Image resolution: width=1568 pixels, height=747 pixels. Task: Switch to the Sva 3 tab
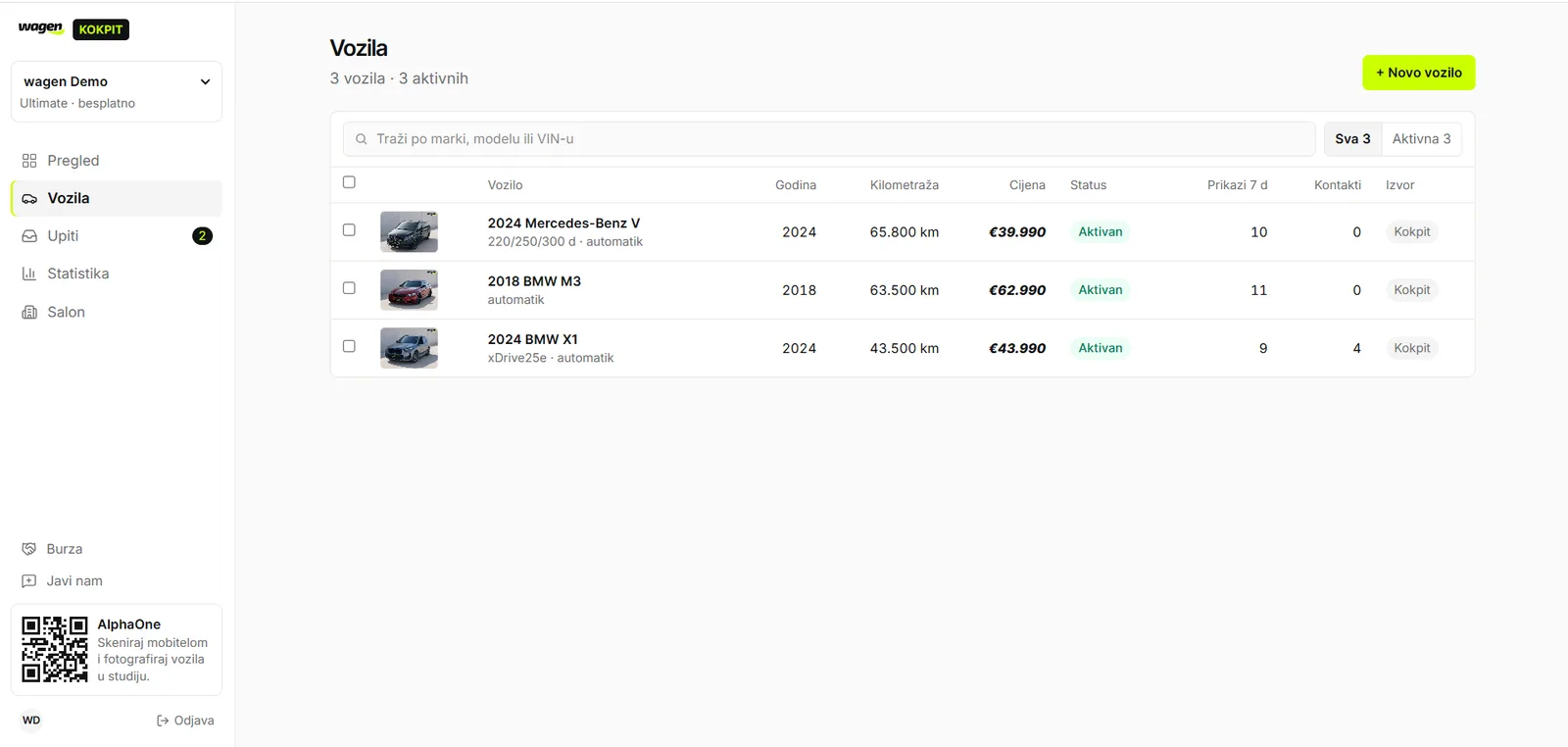pos(1352,139)
